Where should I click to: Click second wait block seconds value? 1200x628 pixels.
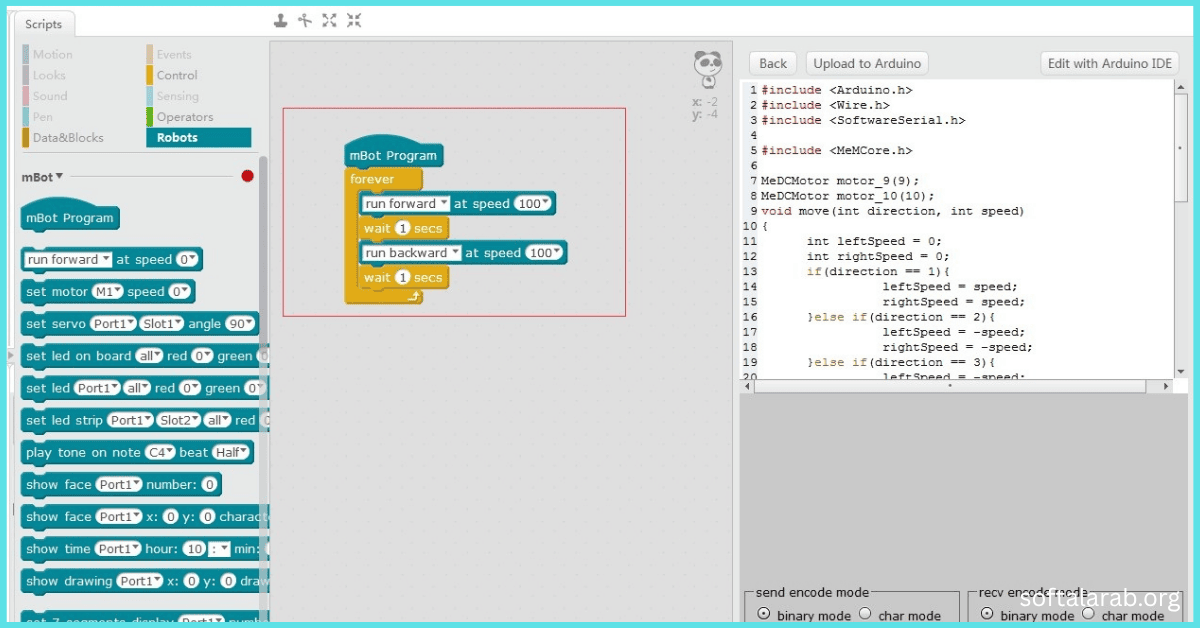[403, 277]
